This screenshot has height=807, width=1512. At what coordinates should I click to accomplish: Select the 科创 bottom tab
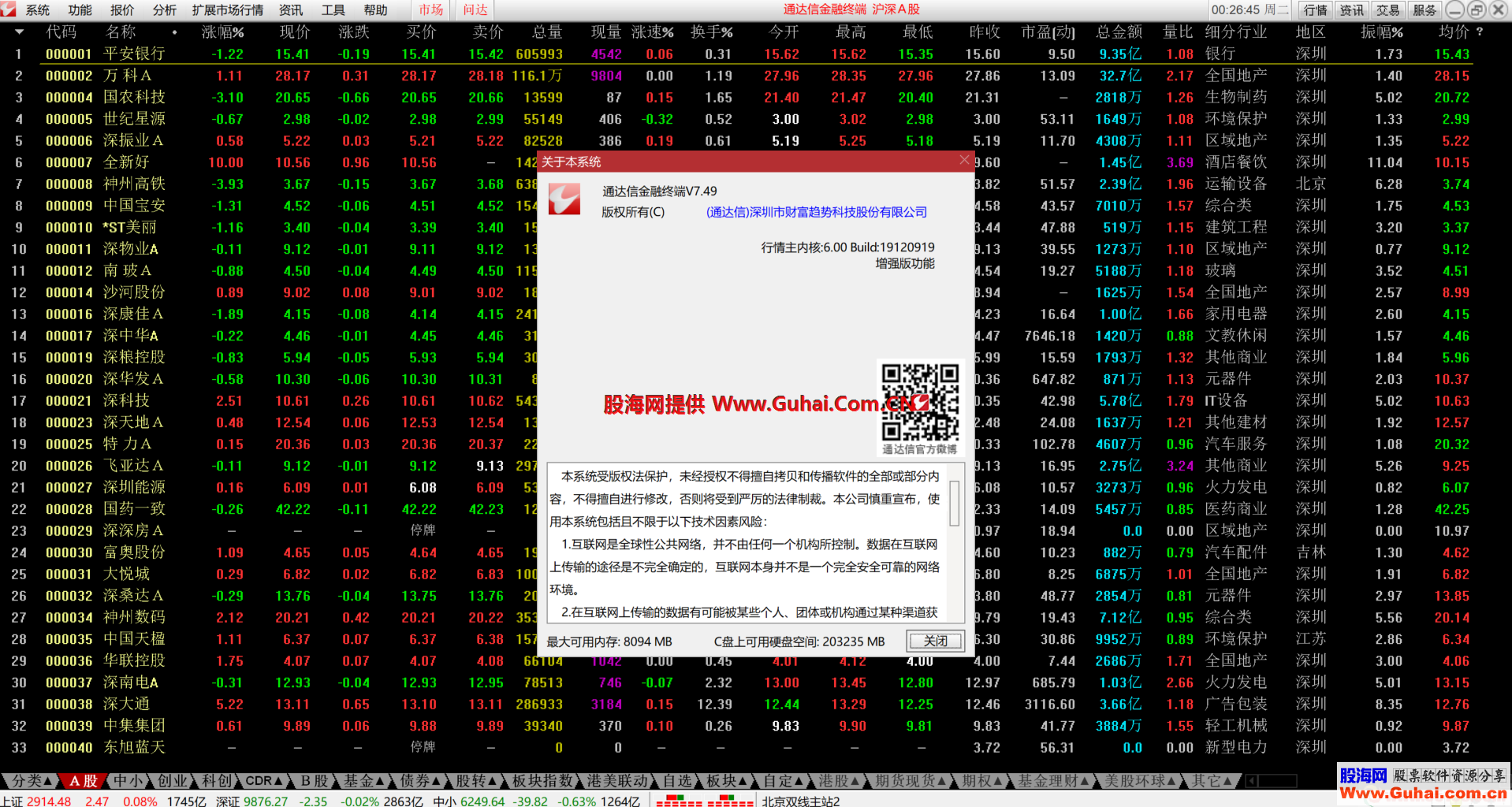coord(216,781)
